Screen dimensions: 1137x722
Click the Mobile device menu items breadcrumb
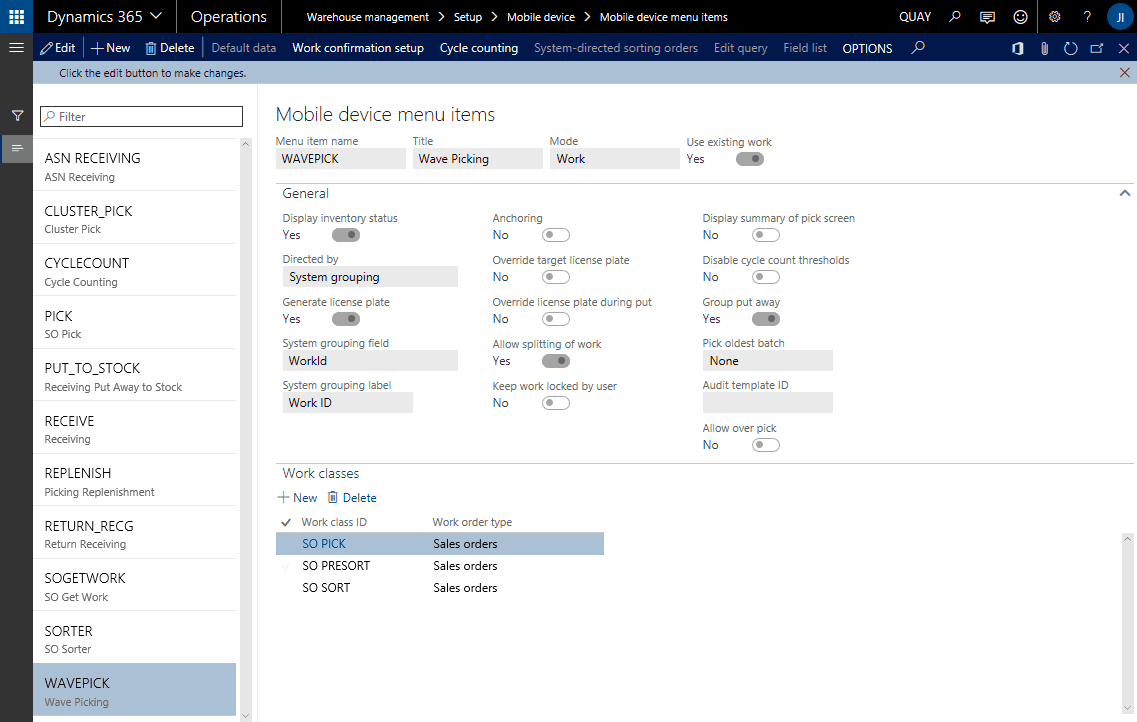point(663,17)
